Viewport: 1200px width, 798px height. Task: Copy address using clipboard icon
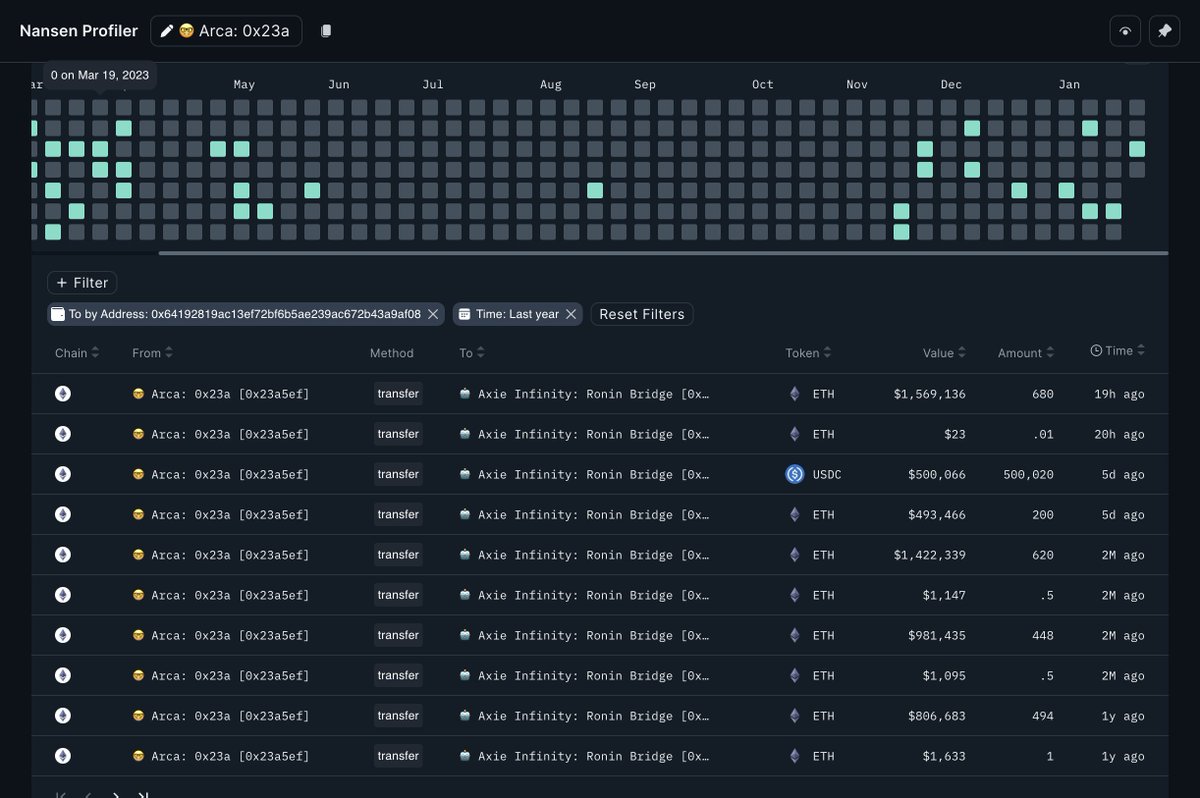click(x=325, y=31)
